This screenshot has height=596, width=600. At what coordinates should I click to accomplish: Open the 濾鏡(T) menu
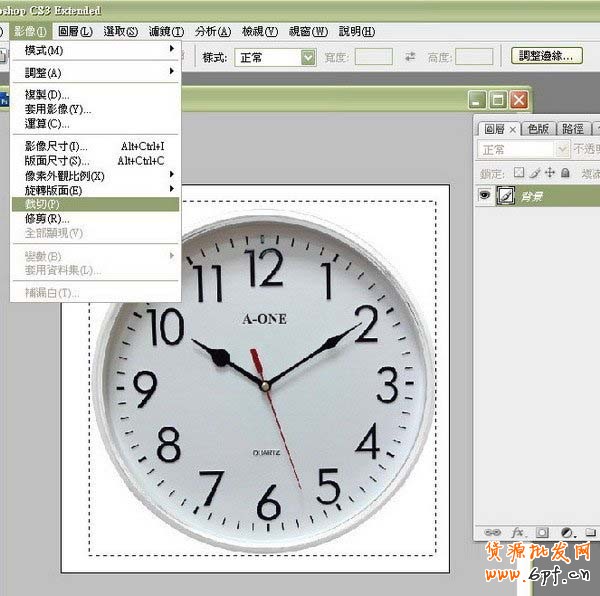click(166, 31)
